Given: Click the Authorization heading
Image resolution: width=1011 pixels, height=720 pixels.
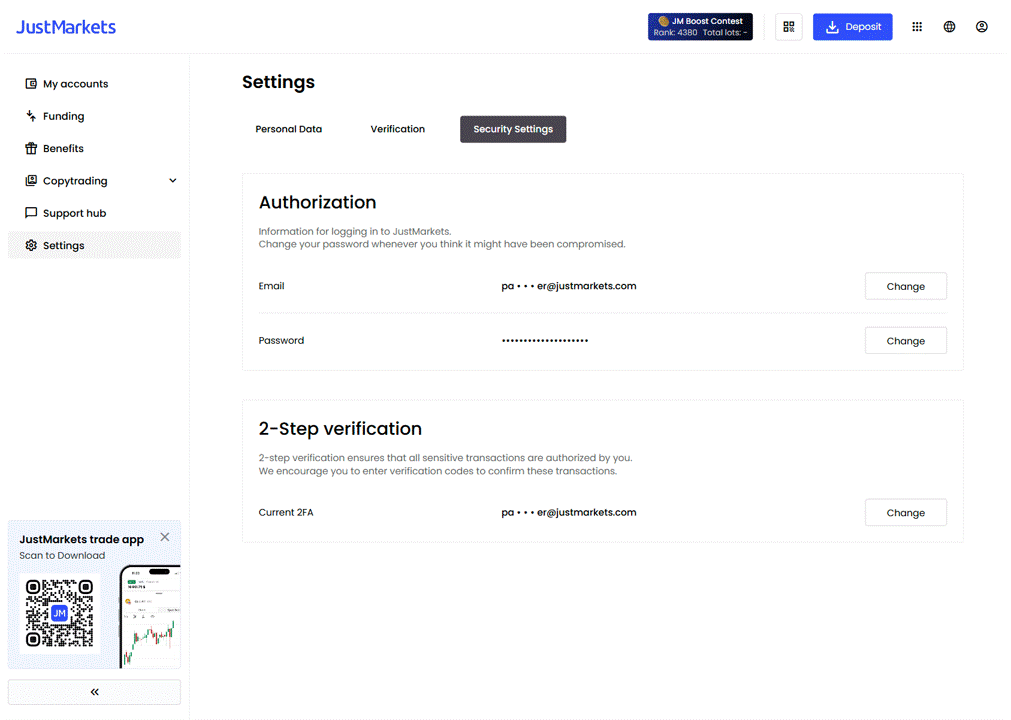Looking at the screenshot, I should (317, 202).
